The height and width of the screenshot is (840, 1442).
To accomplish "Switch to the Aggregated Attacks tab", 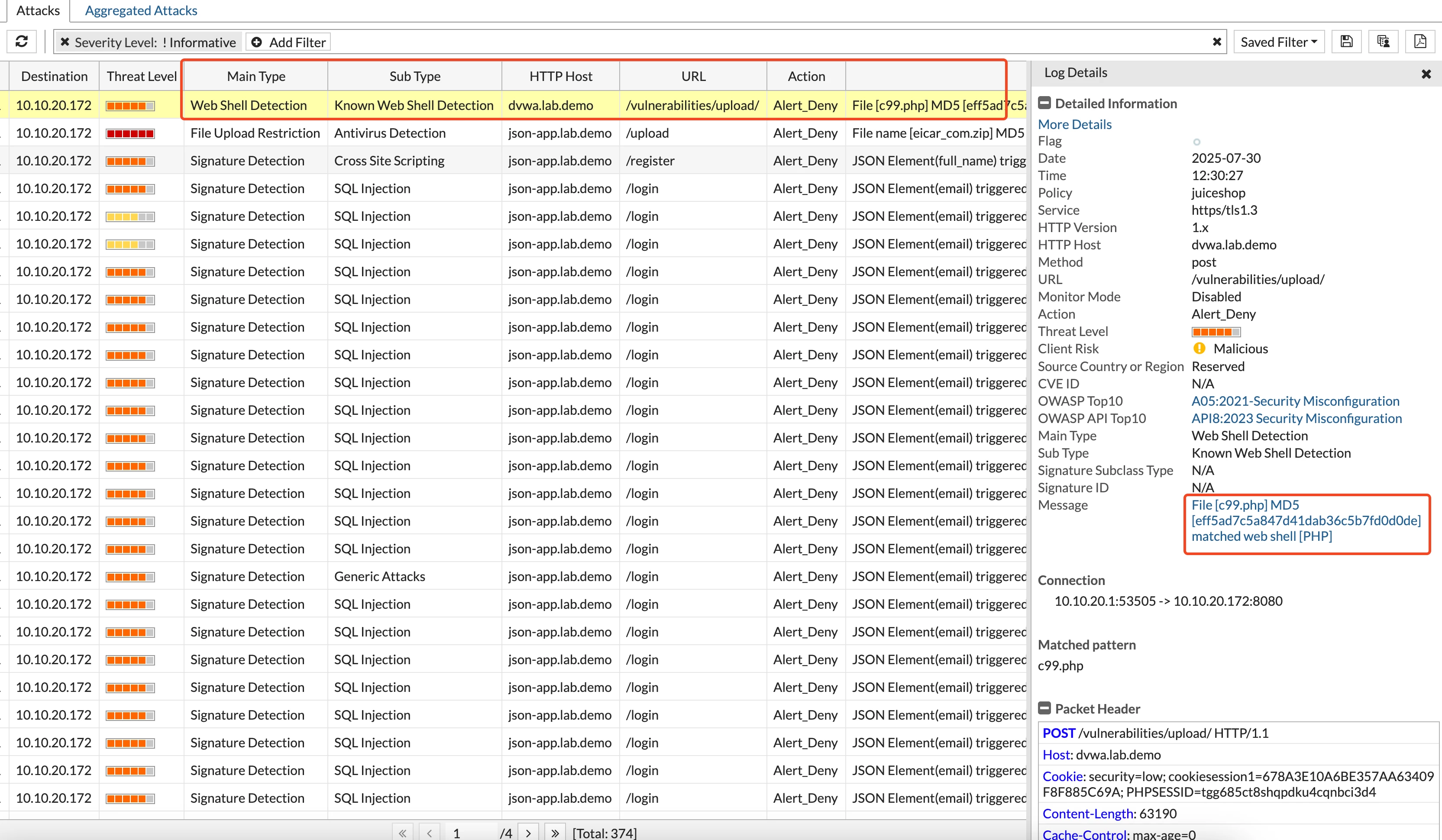I will [x=141, y=10].
